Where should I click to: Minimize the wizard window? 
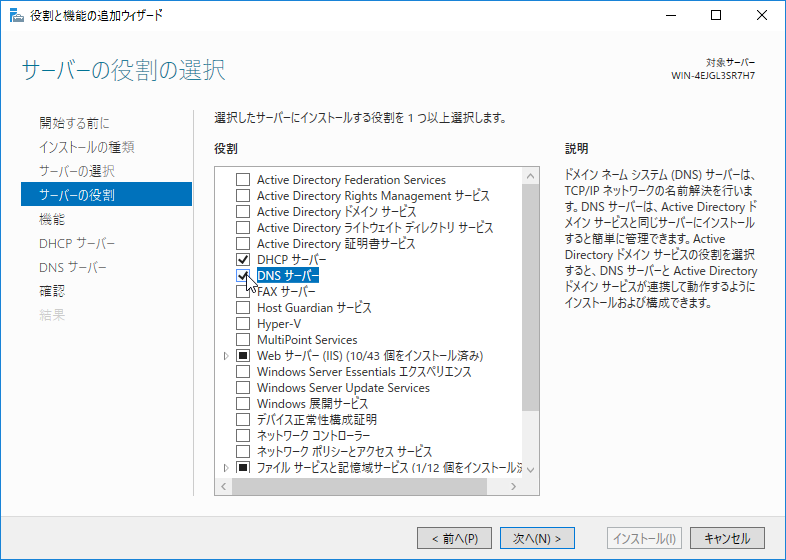click(671, 16)
